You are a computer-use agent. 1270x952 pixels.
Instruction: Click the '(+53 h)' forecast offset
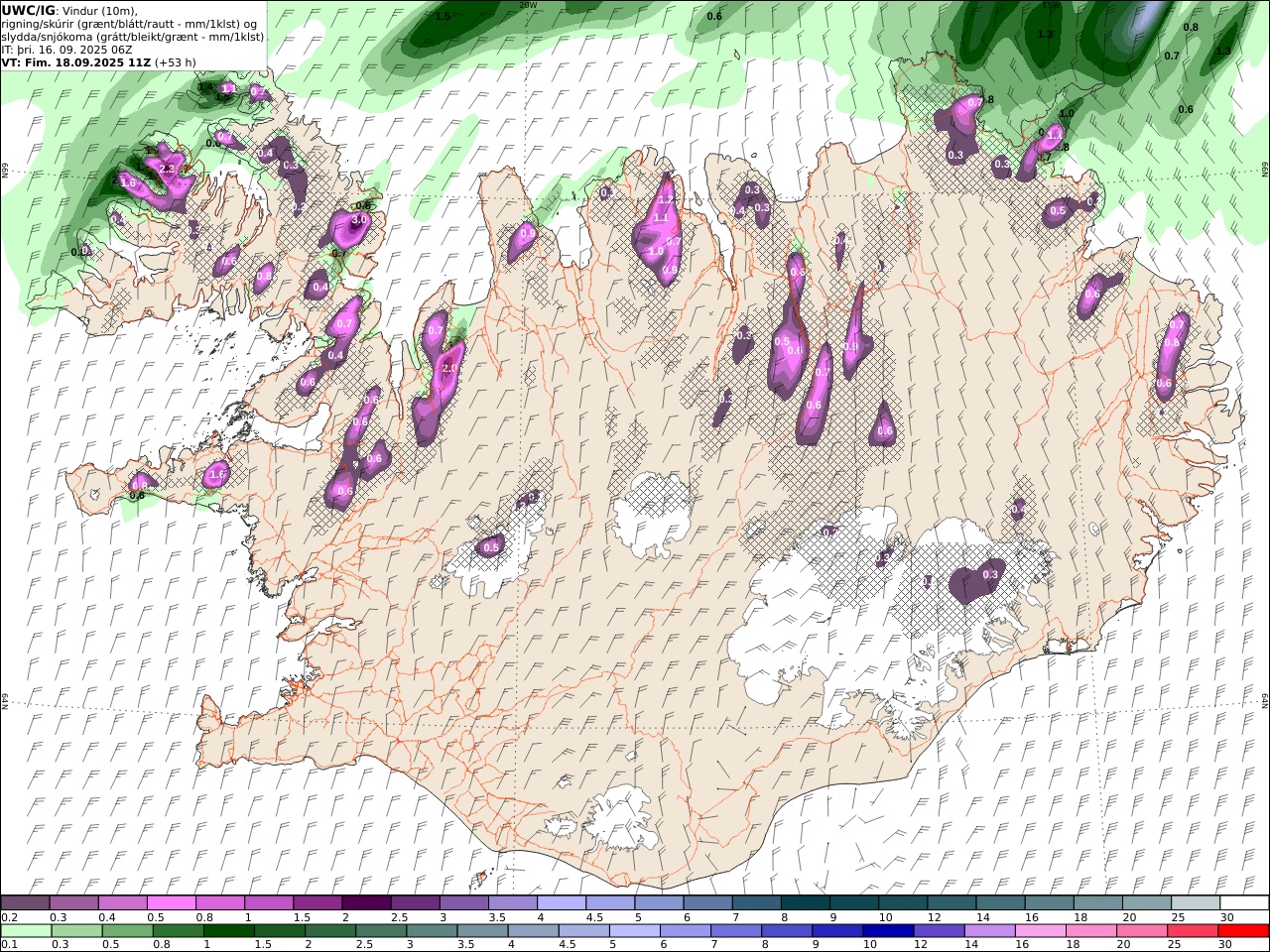tap(175, 62)
